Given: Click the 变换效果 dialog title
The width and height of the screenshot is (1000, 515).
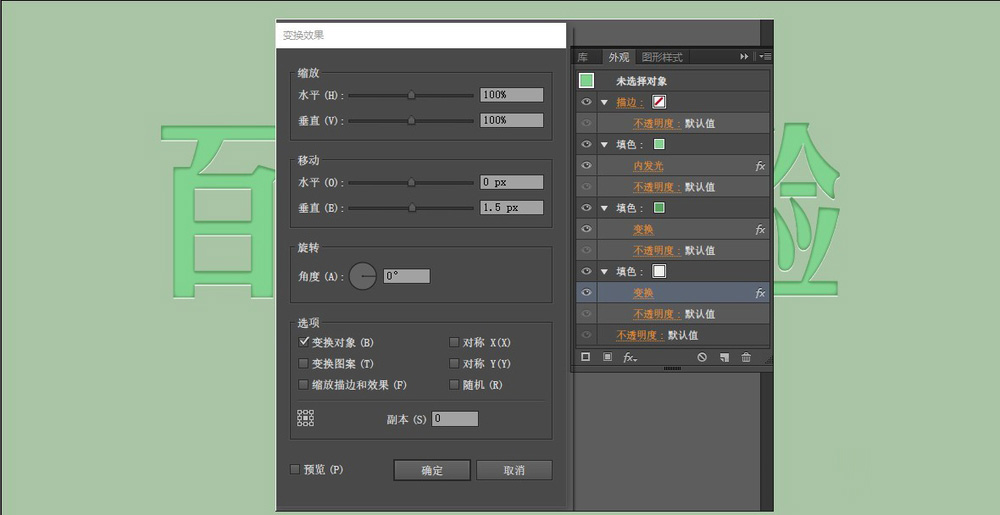Looking at the screenshot, I should (304, 36).
